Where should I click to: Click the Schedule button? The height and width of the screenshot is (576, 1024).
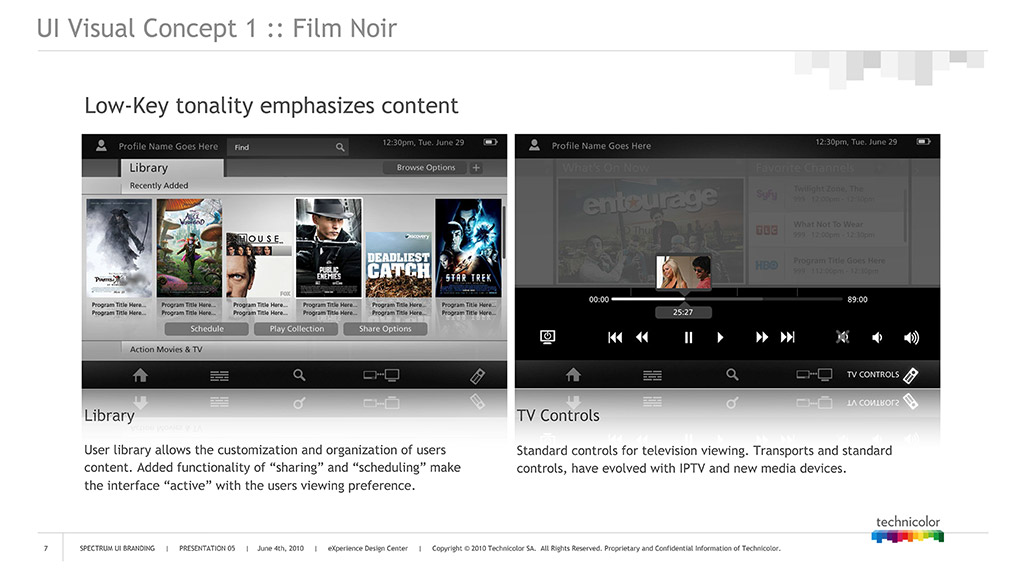(207, 329)
